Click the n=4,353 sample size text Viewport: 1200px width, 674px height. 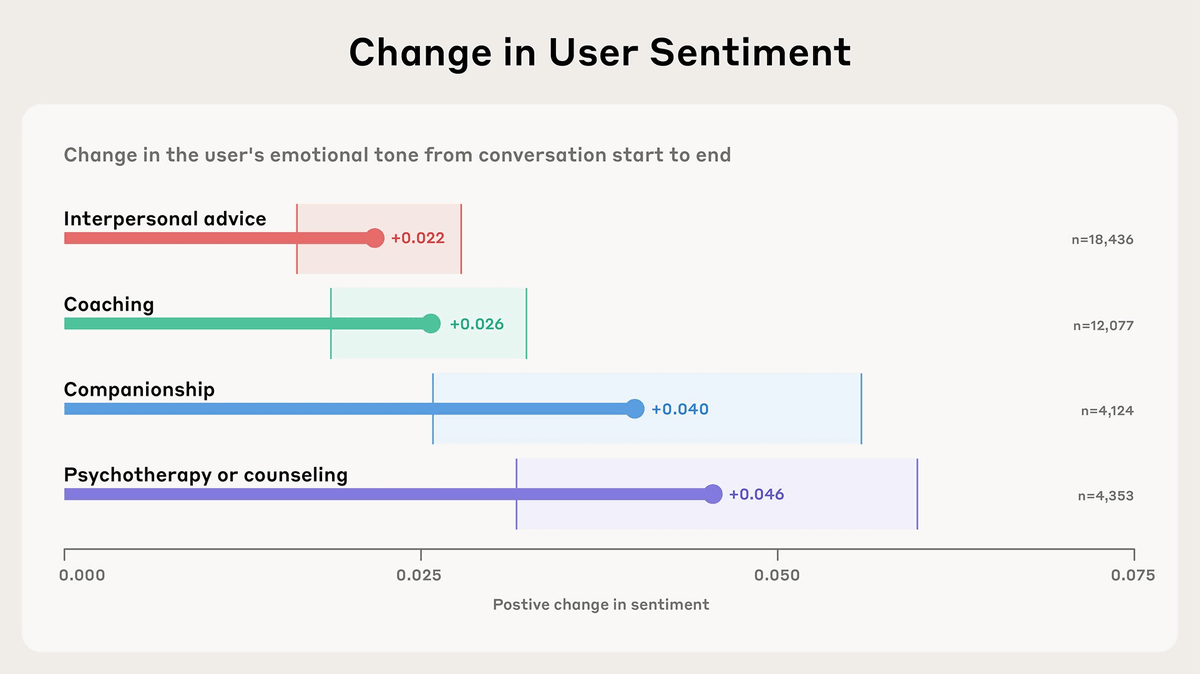point(1106,496)
